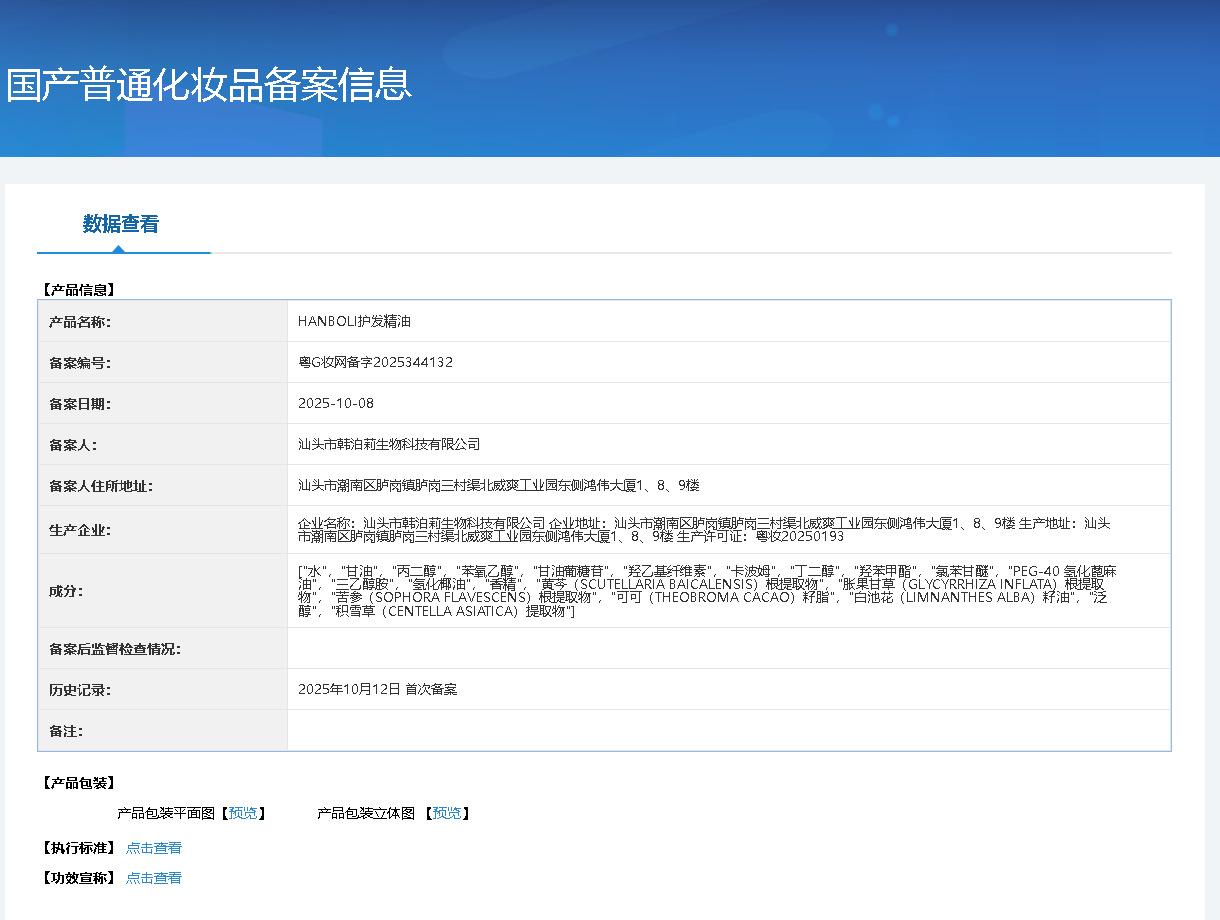
Task: Click the empty 备案后监督检查情况 value cell
Action: coord(728,648)
